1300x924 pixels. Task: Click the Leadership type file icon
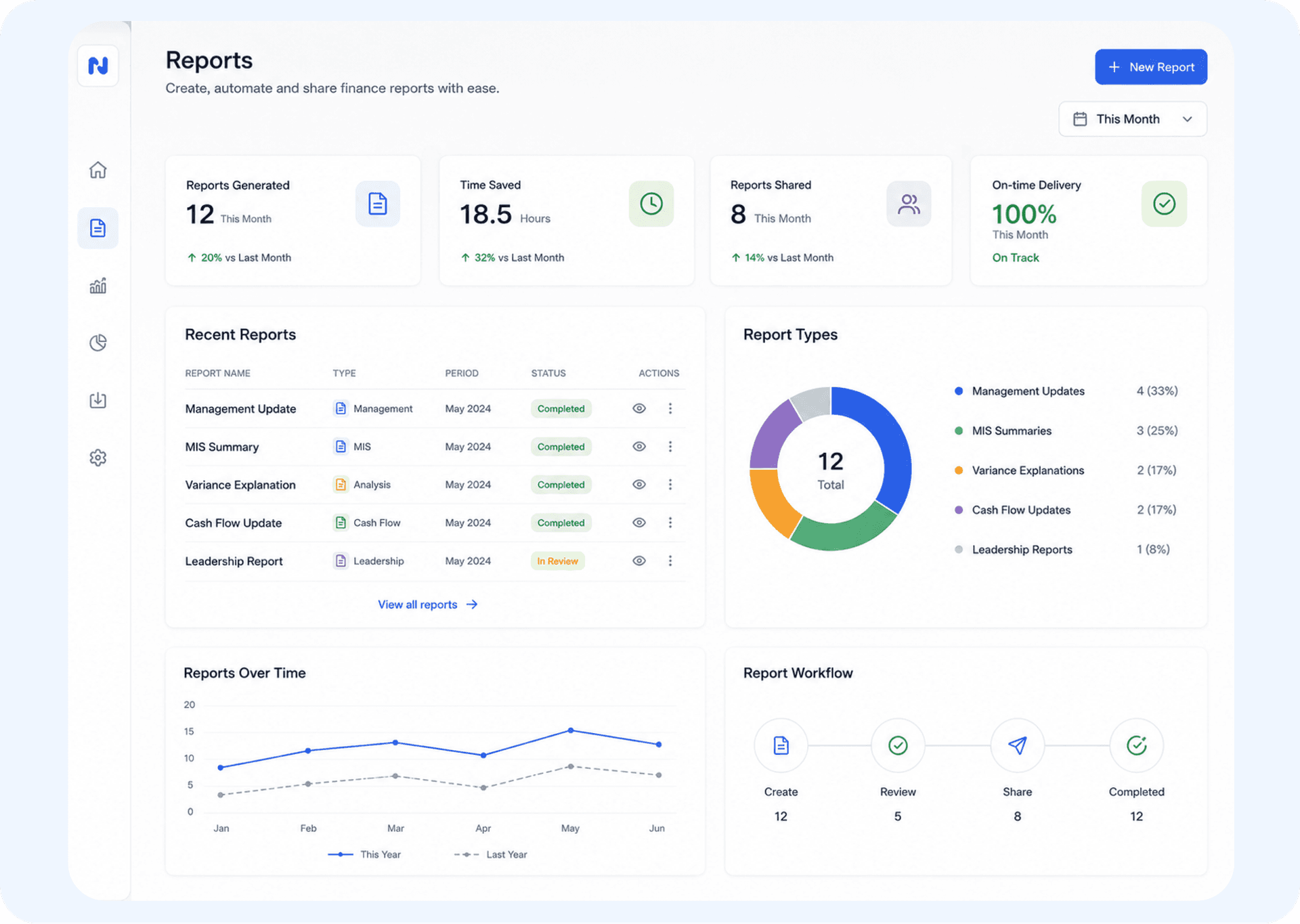pyautogui.click(x=341, y=561)
